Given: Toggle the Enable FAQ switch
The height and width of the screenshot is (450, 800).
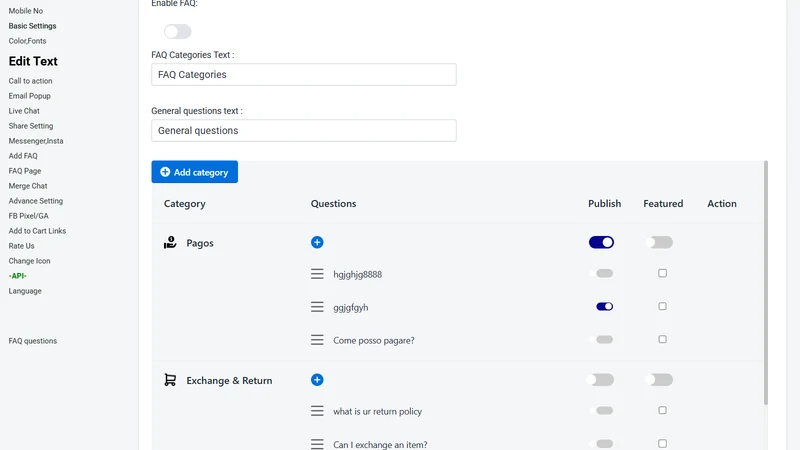Looking at the screenshot, I should pos(178,32).
